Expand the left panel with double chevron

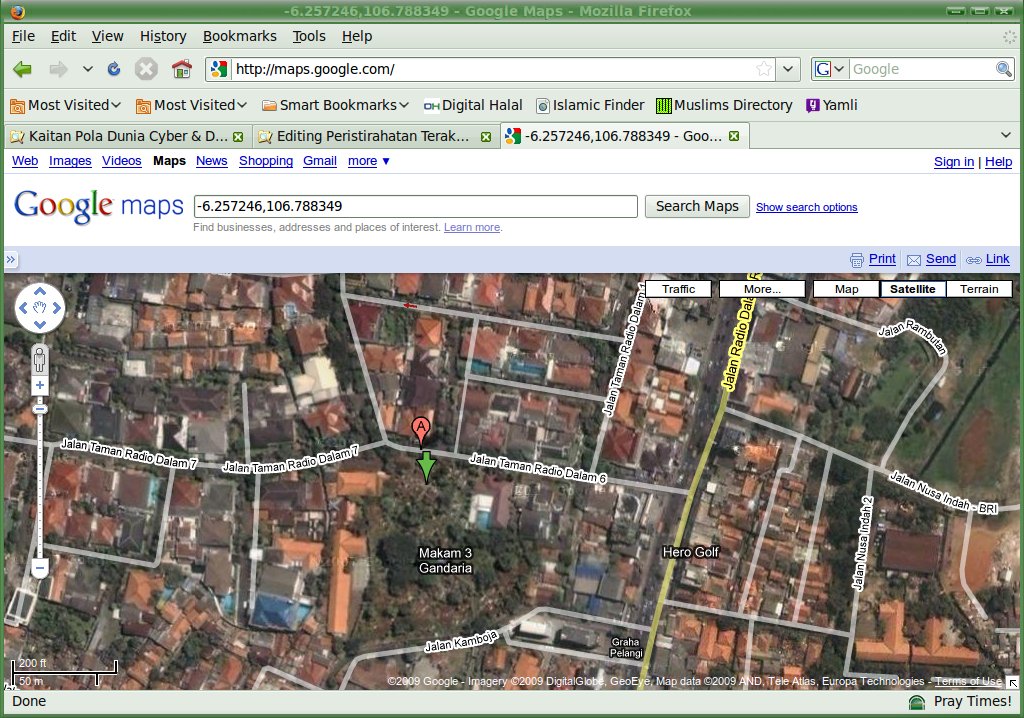point(10,259)
